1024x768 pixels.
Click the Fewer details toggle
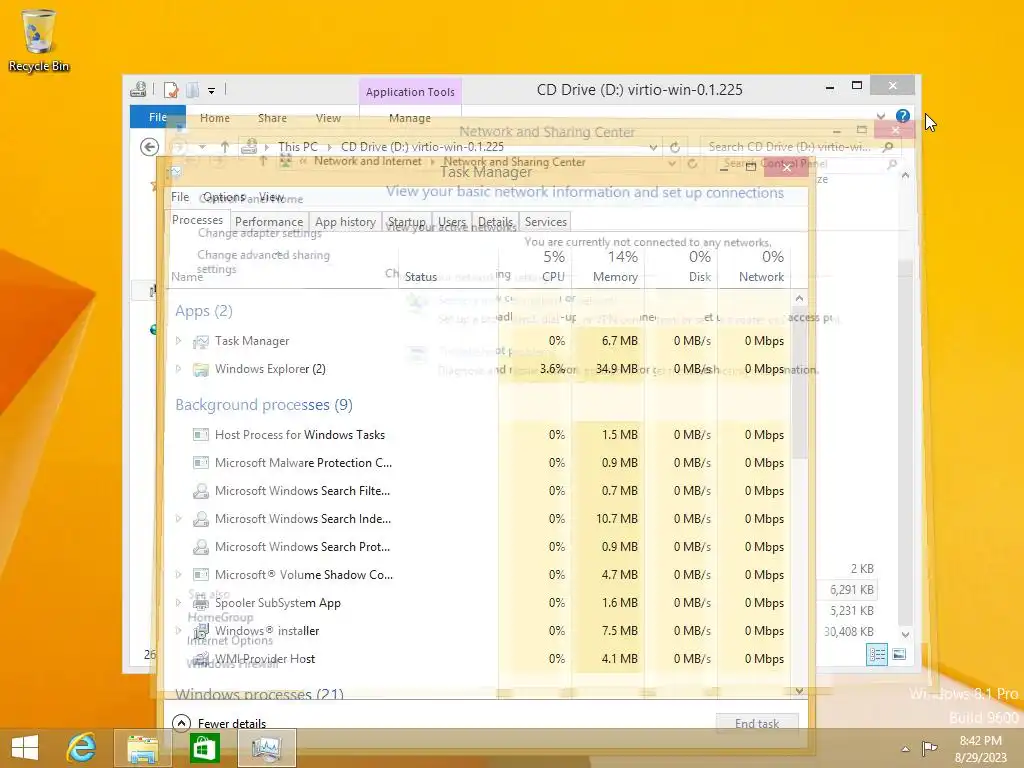tap(219, 723)
